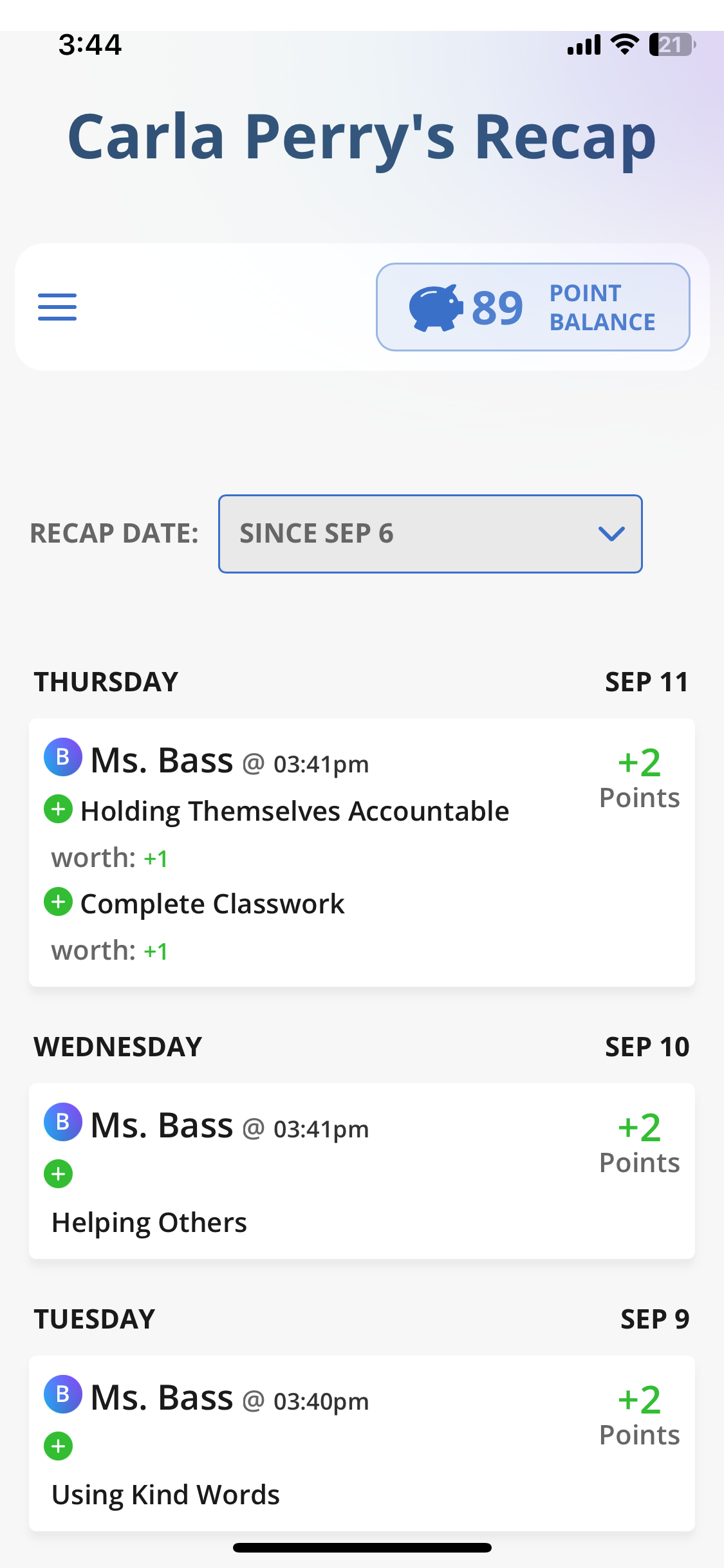Open Thursday Sep 11 recap card

pos(362,852)
